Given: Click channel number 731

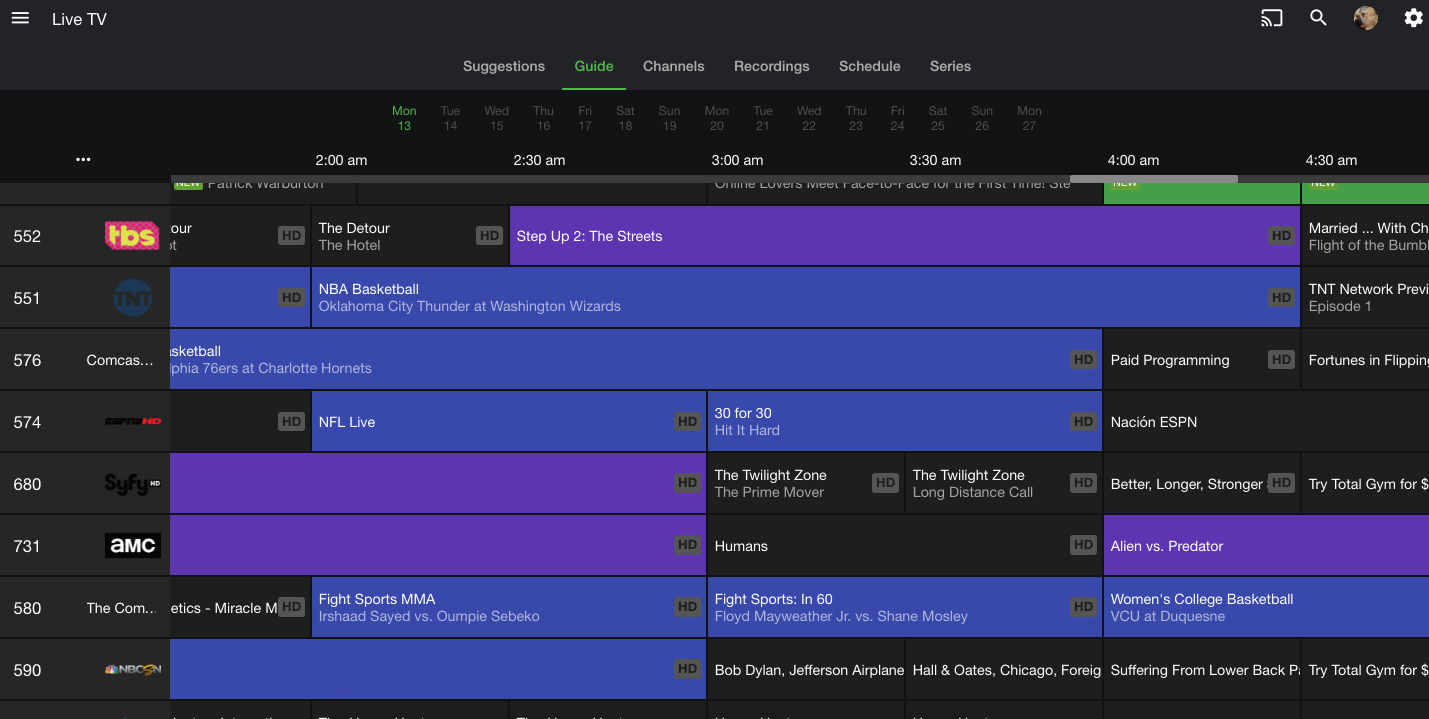Looking at the screenshot, I should point(27,546).
